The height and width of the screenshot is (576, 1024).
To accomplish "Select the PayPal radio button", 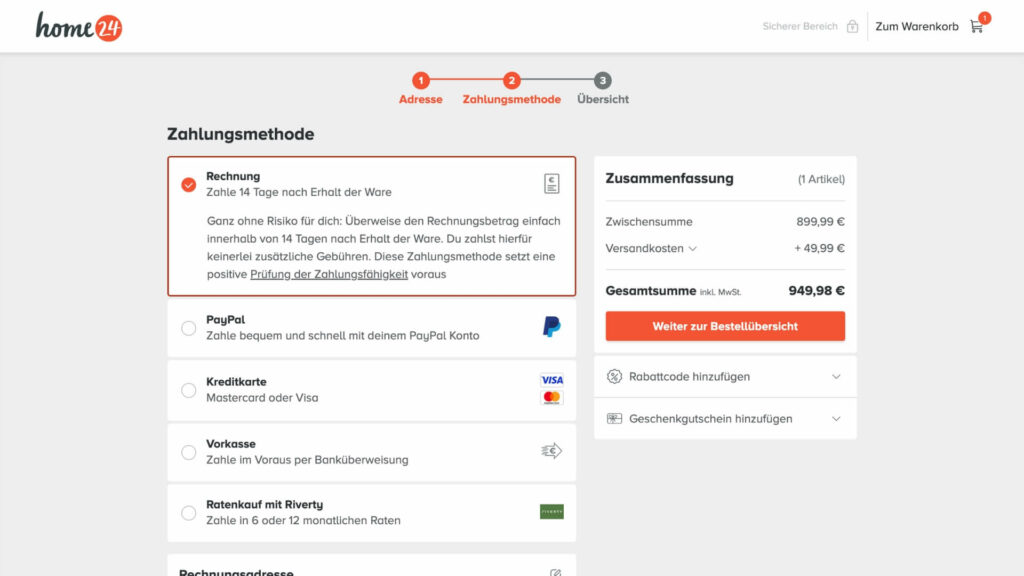I will tap(189, 328).
